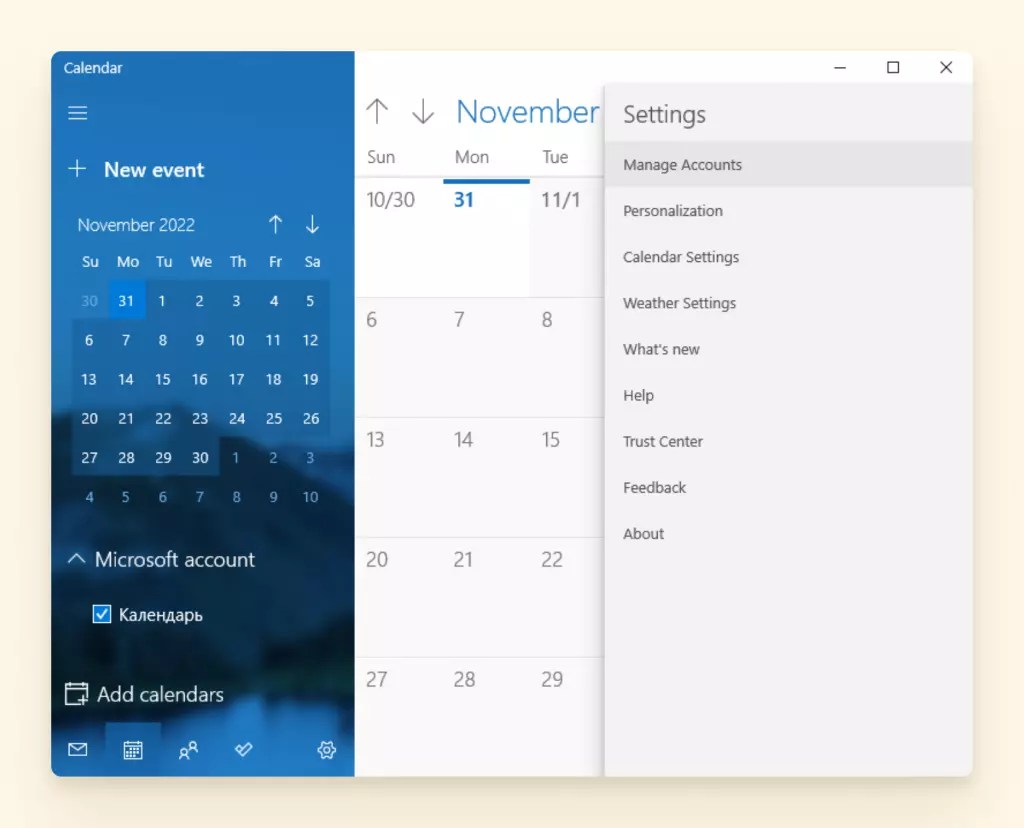The width and height of the screenshot is (1024, 828).
Task: Create a new event
Action: tap(153, 169)
